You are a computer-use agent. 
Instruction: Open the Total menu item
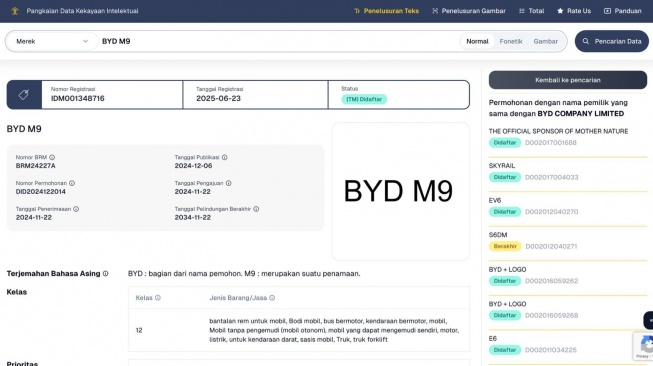[x=532, y=11]
